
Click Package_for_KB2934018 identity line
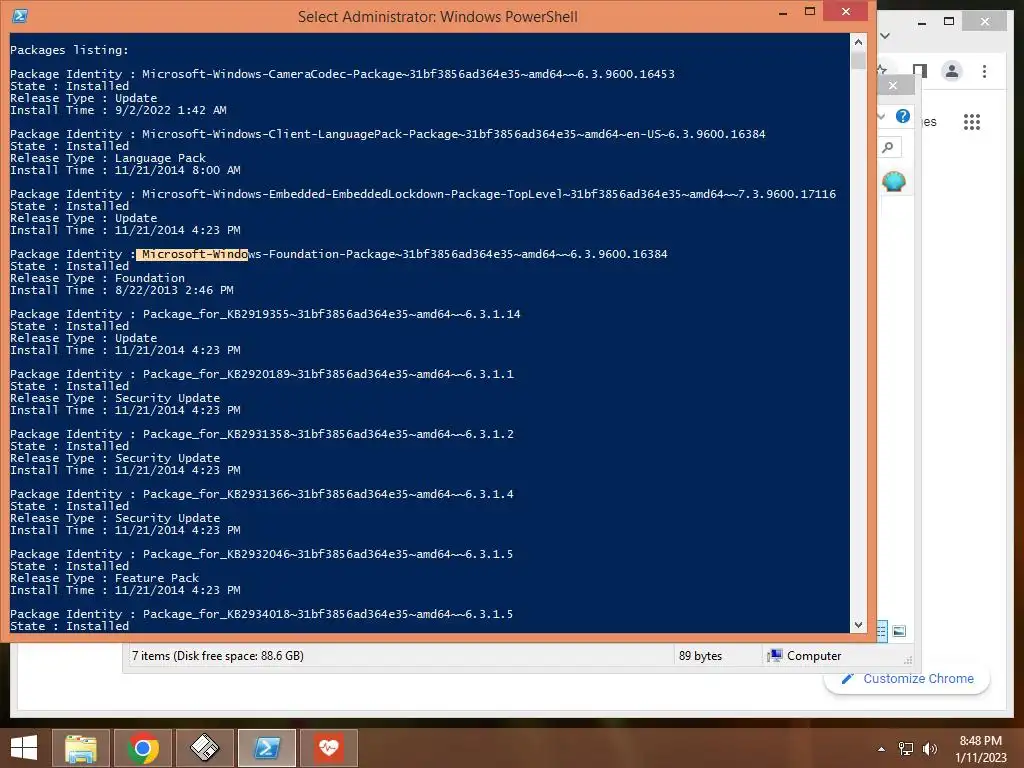(x=261, y=615)
